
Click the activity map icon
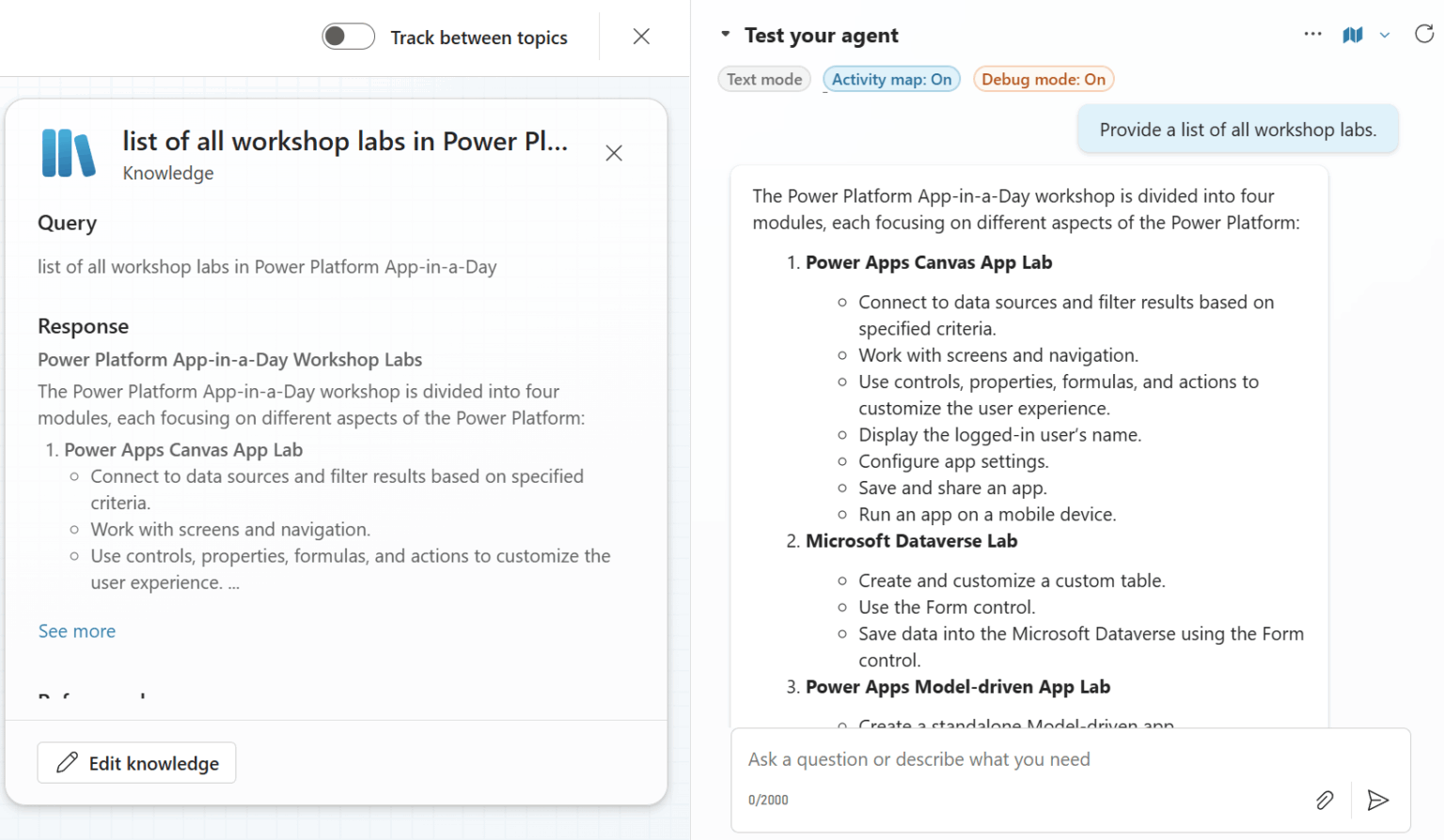click(1352, 35)
